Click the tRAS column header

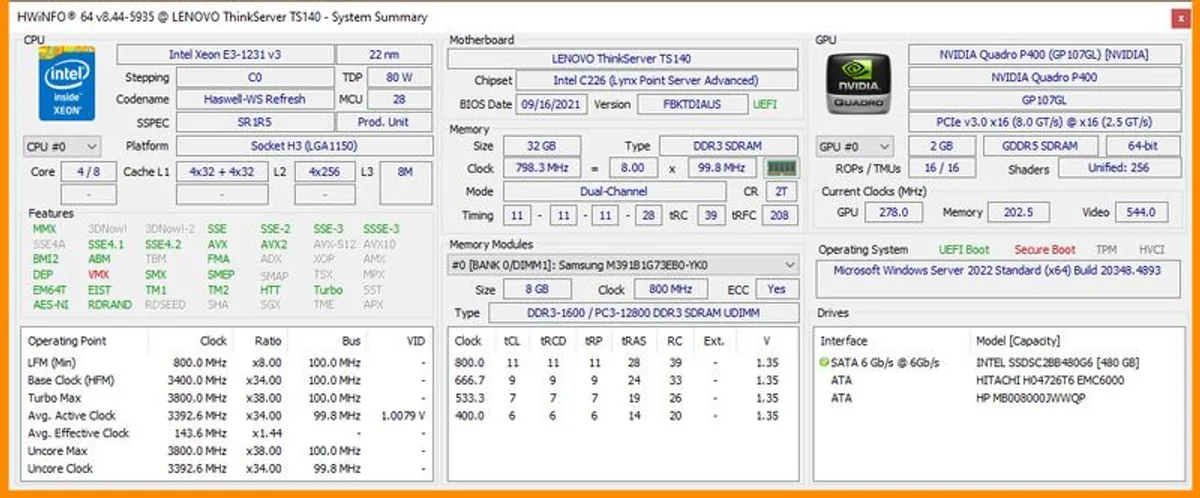[633, 340]
